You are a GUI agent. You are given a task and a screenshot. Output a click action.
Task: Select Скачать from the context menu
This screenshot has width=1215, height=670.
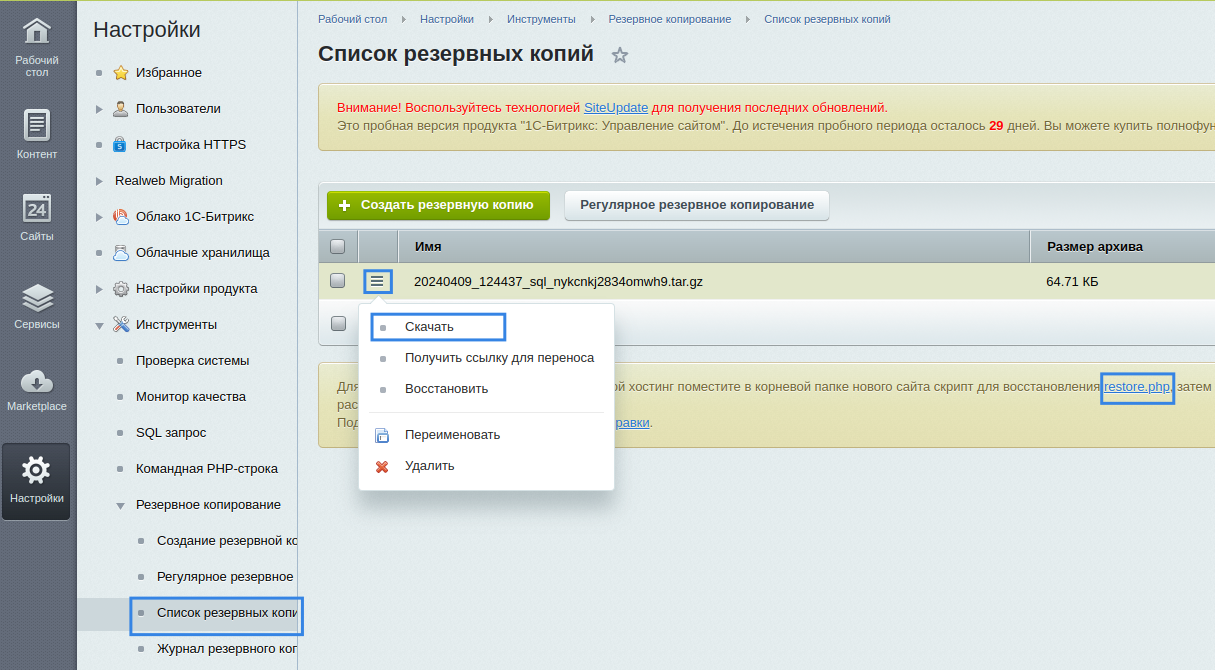[429, 327]
